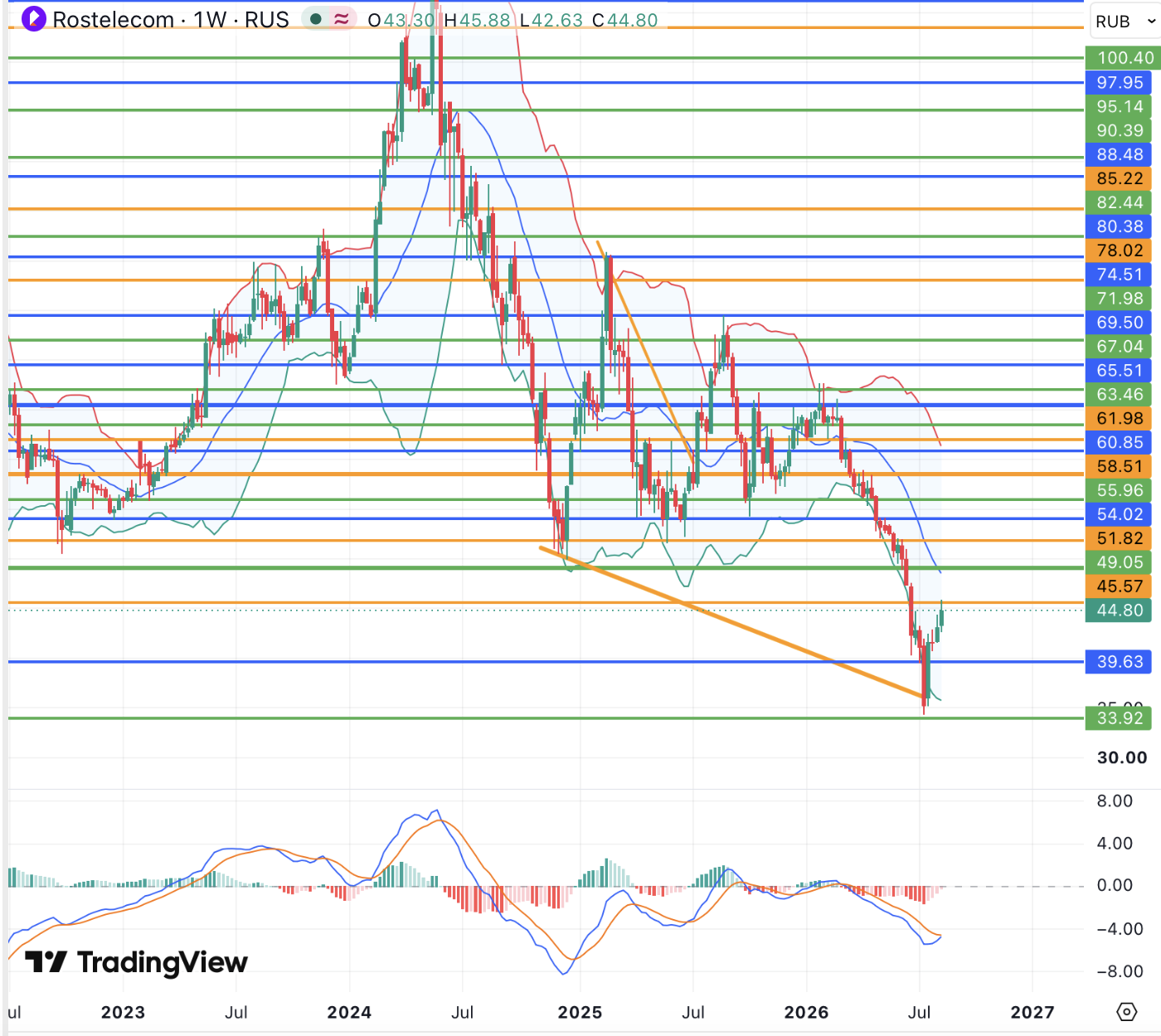Click the 60.85 price level label
The width and height of the screenshot is (1161, 1036).
pos(1119,443)
